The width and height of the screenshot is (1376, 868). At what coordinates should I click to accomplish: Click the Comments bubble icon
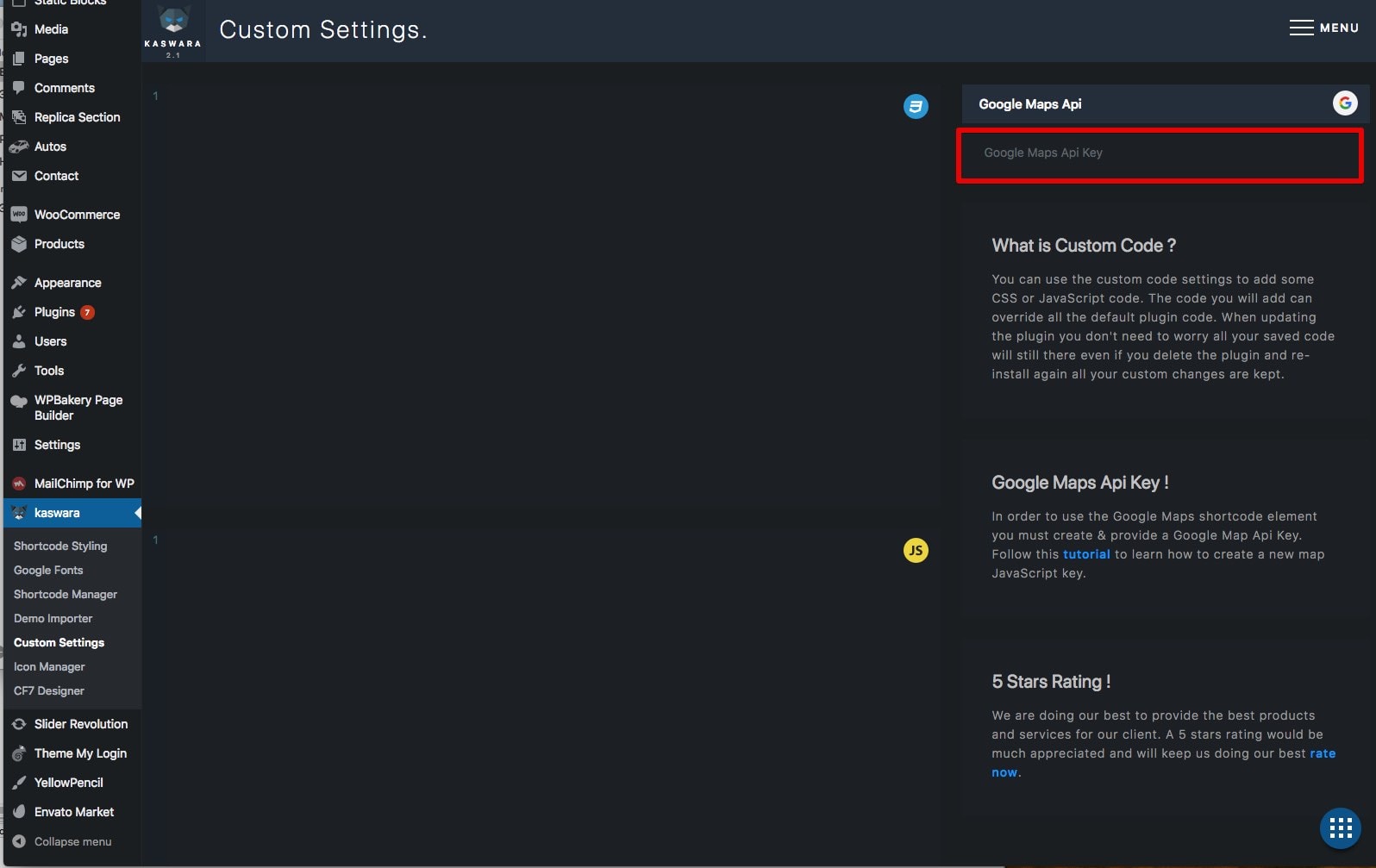pyautogui.click(x=19, y=88)
